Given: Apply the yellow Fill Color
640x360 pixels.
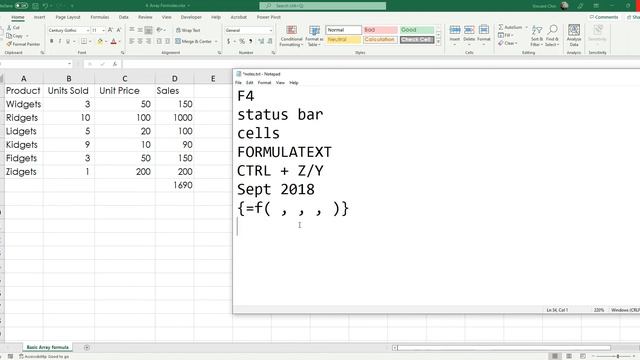Looking at the screenshot, I should [100, 41].
